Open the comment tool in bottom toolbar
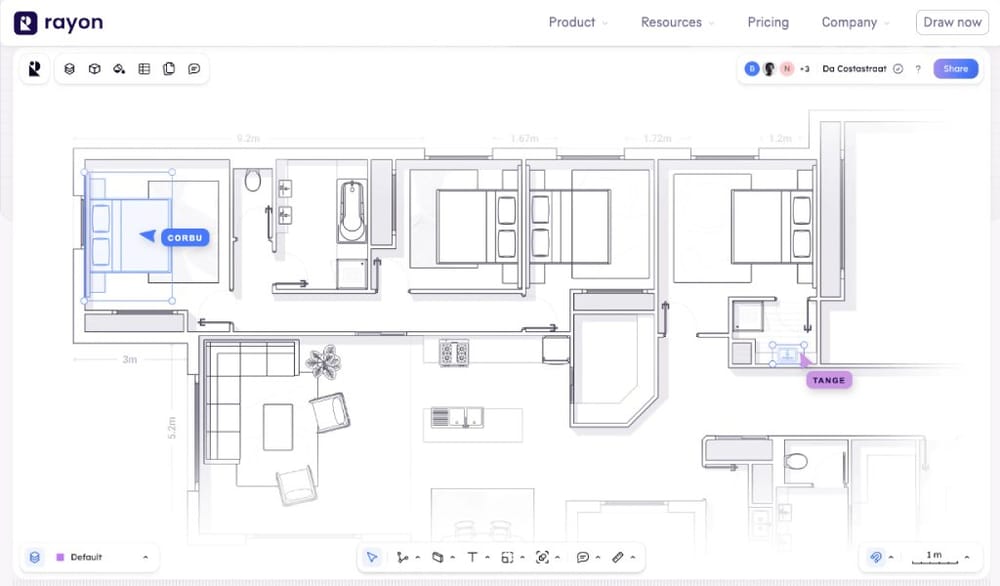Image resolution: width=1000 pixels, height=586 pixels. pyautogui.click(x=585, y=557)
